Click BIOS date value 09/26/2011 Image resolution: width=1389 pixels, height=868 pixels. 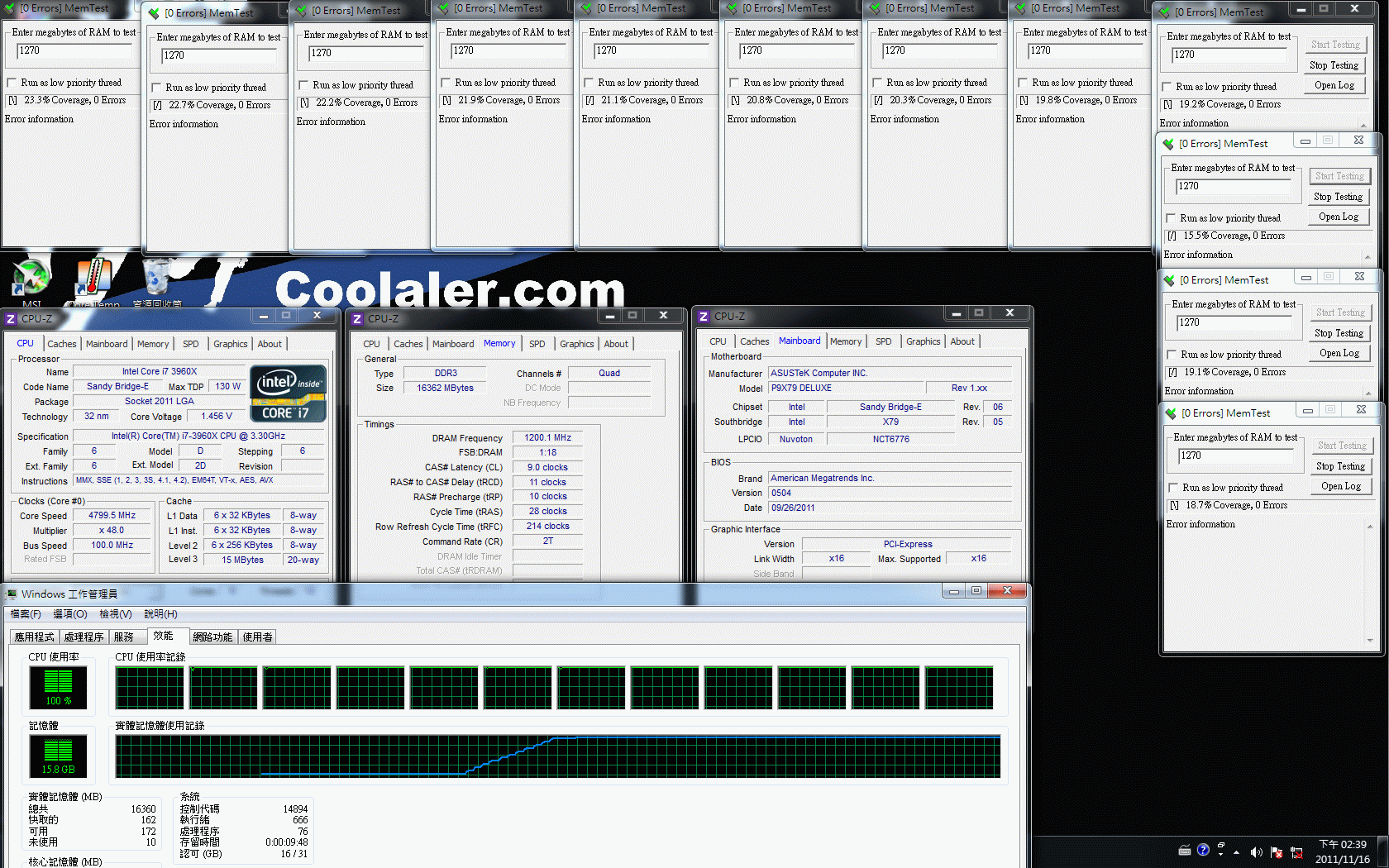click(890, 508)
